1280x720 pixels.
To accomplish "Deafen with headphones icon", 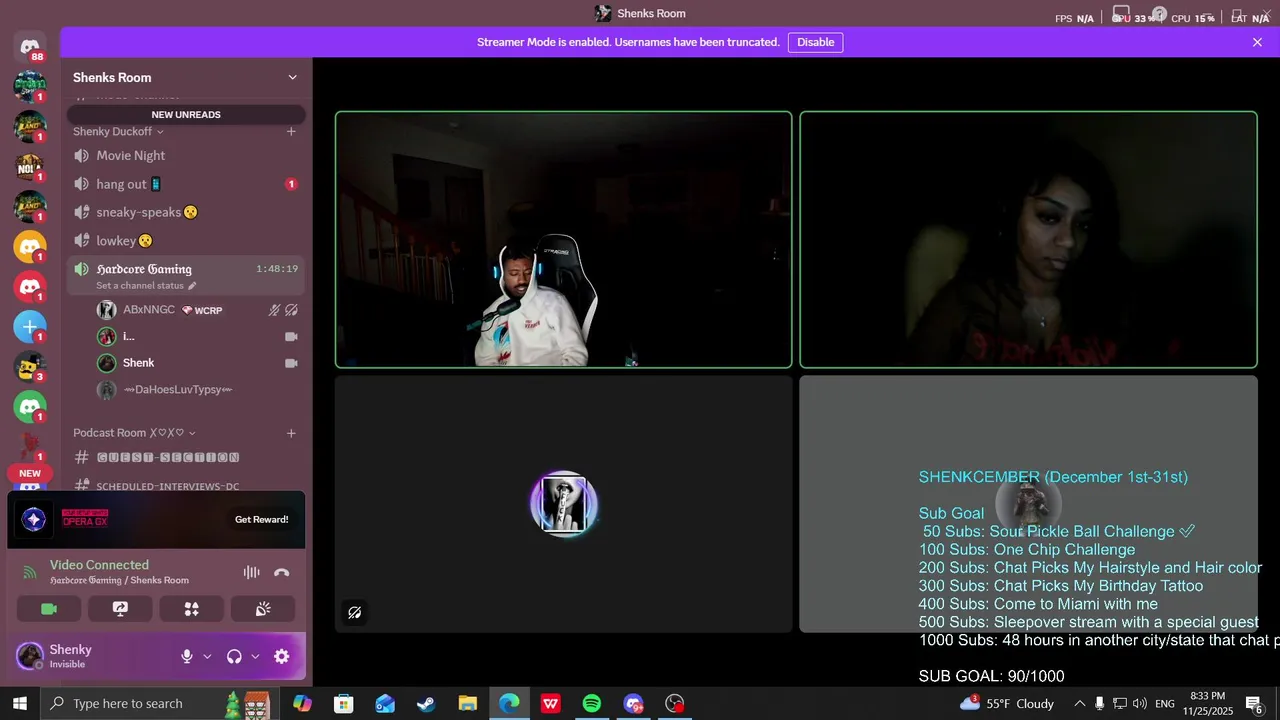I will (x=234, y=657).
